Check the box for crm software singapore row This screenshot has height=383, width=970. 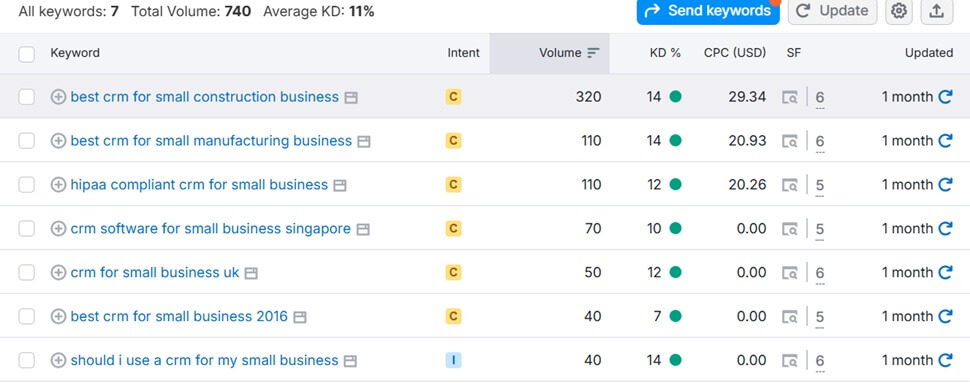pyautogui.click(x=27, y=229)
